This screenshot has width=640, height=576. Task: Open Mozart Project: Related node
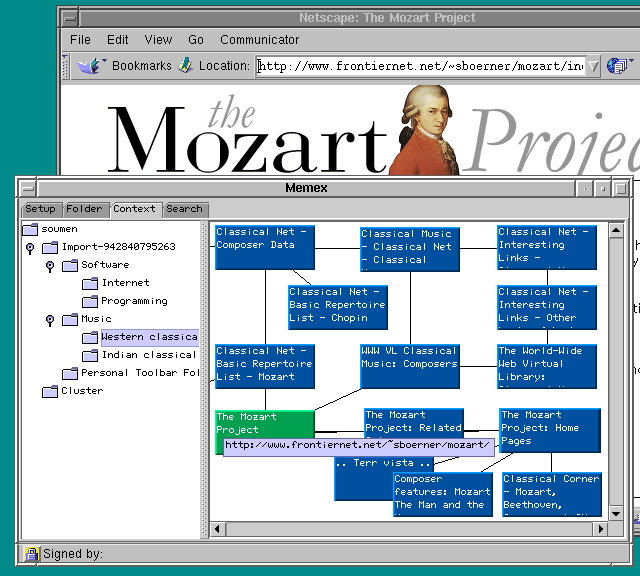414,423
